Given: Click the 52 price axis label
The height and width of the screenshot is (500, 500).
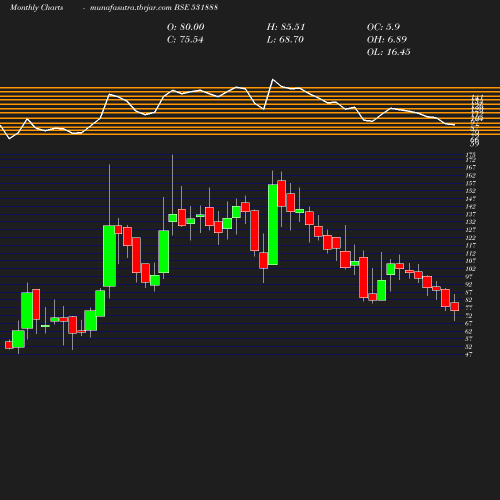Looking at the screenshot, I should 469,347.
